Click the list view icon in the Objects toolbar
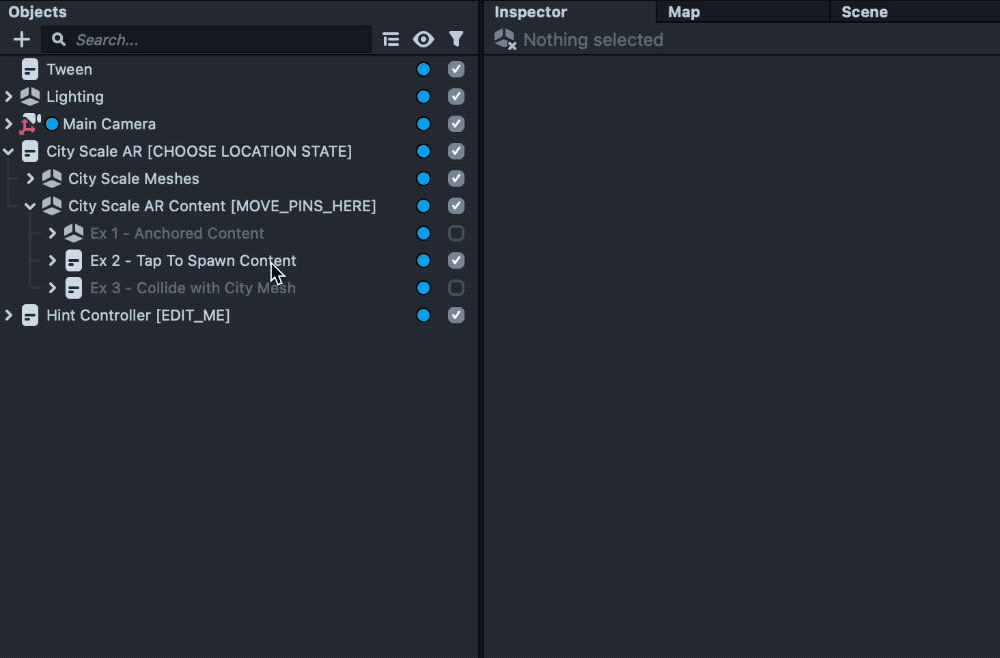This screenshot has height=658, width=1000. click(x=390, y=39)
